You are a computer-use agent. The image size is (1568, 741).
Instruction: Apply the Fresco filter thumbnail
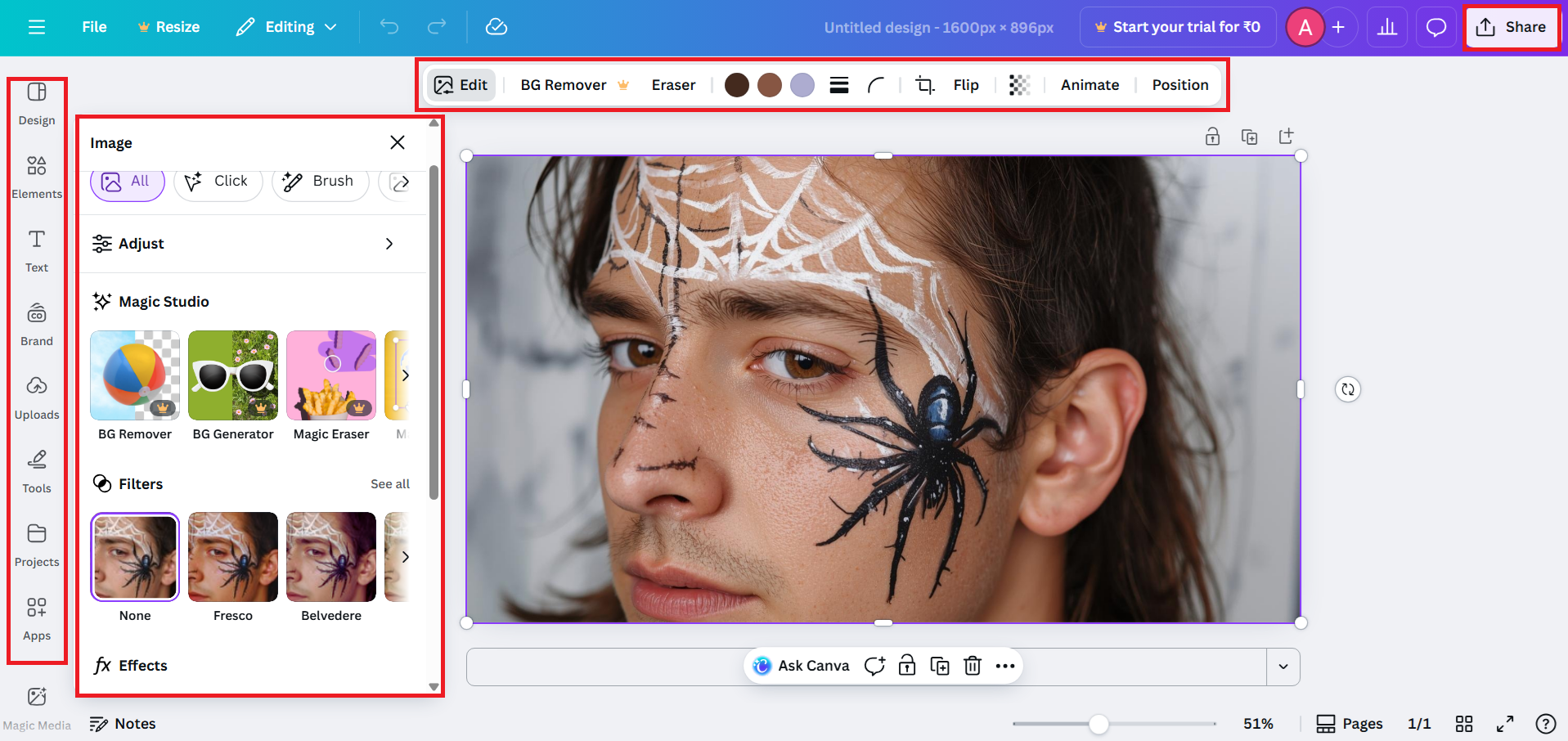click(x=232, y=557)
